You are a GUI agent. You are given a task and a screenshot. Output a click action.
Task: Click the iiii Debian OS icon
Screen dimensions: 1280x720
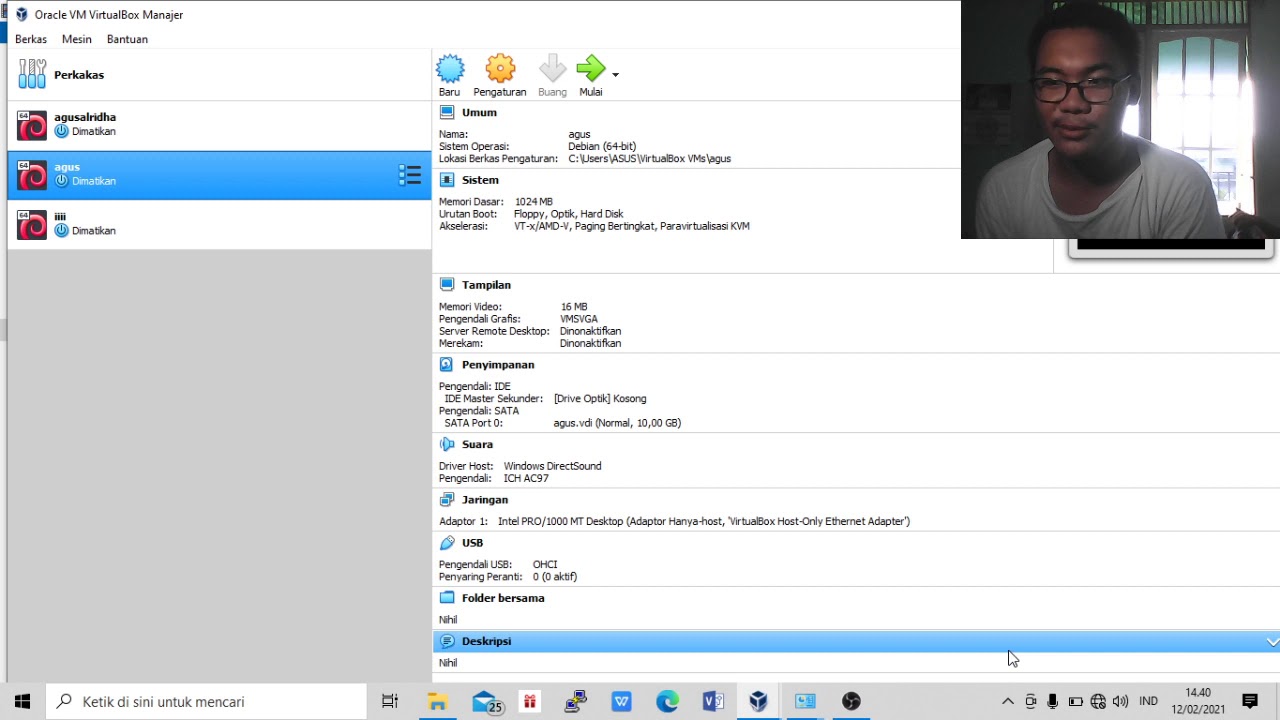click(32, 225)
